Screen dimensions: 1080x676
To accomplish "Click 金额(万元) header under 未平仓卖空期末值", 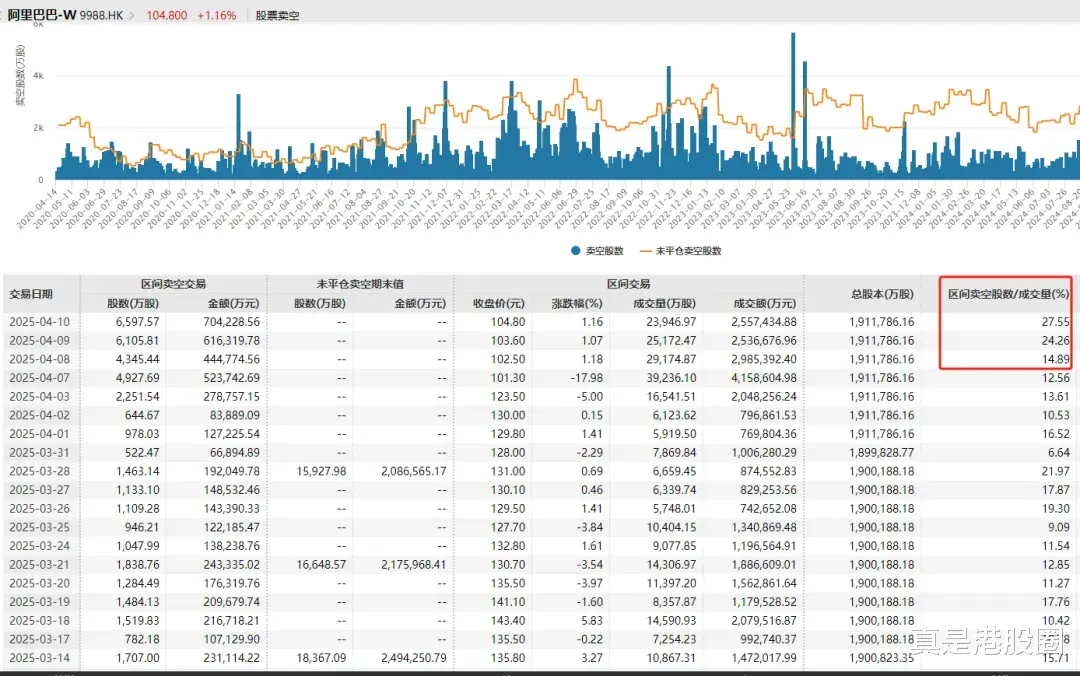I will point(420,303).
